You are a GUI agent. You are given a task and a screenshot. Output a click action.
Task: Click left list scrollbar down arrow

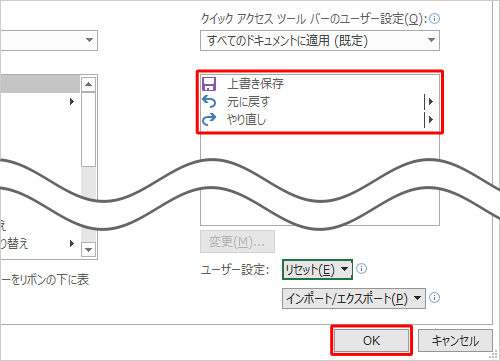pyautogui.click(x=88, y=249)
